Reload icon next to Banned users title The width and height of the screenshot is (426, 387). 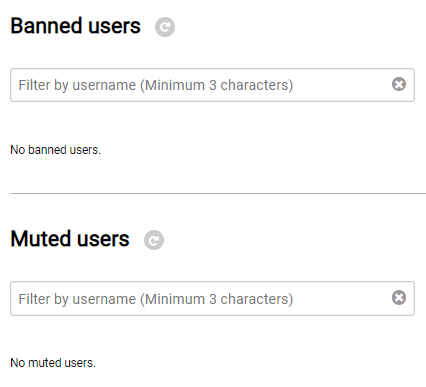tap(165, 27)
